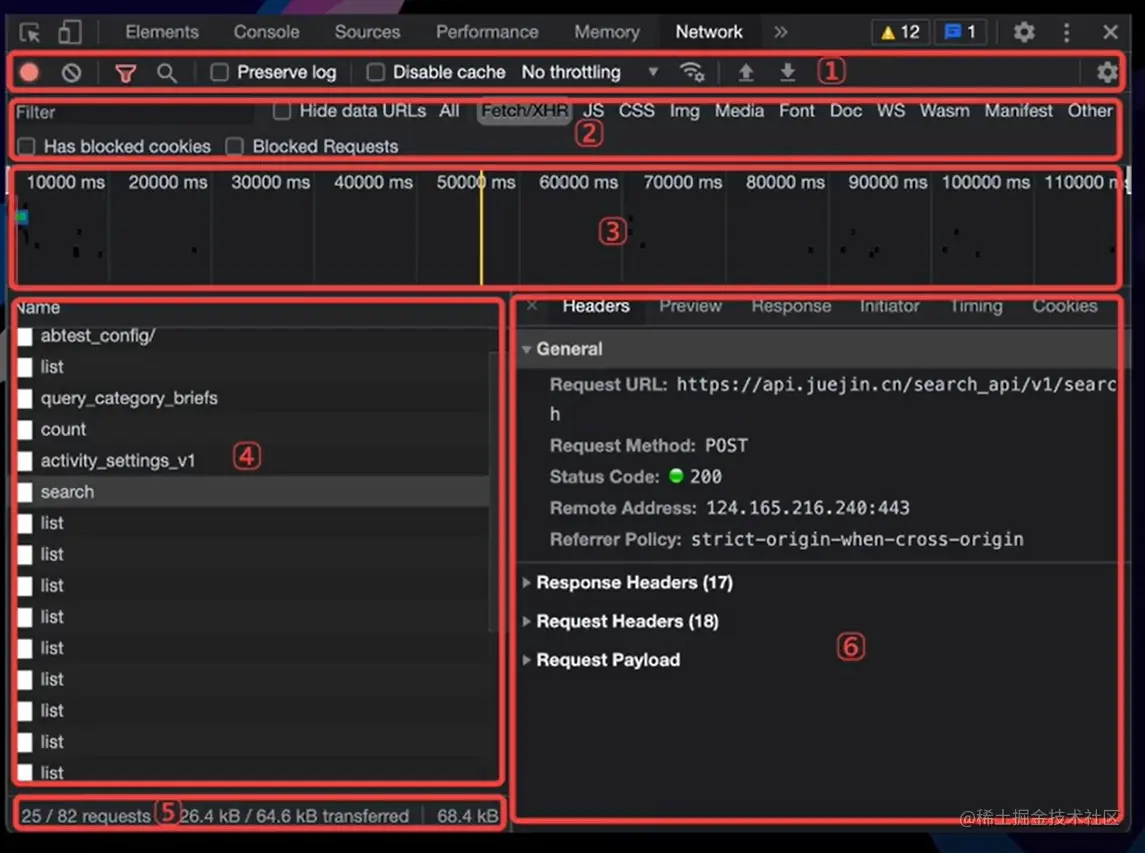Select the count request
Screen dimensions: 1145x853
coord(252,429)
